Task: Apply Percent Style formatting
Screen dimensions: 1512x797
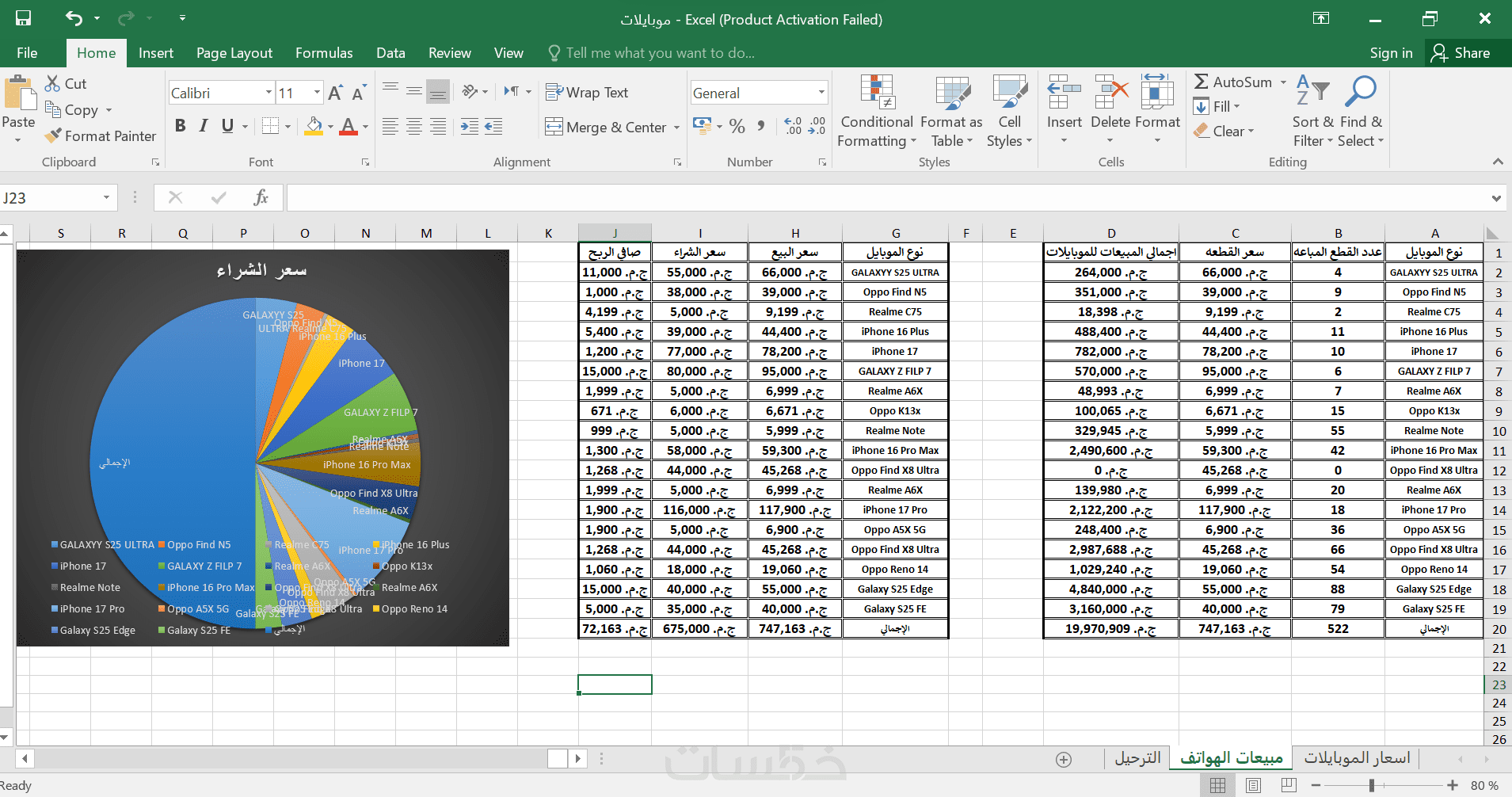Action: pyautogui.click(x=737, y=125)
